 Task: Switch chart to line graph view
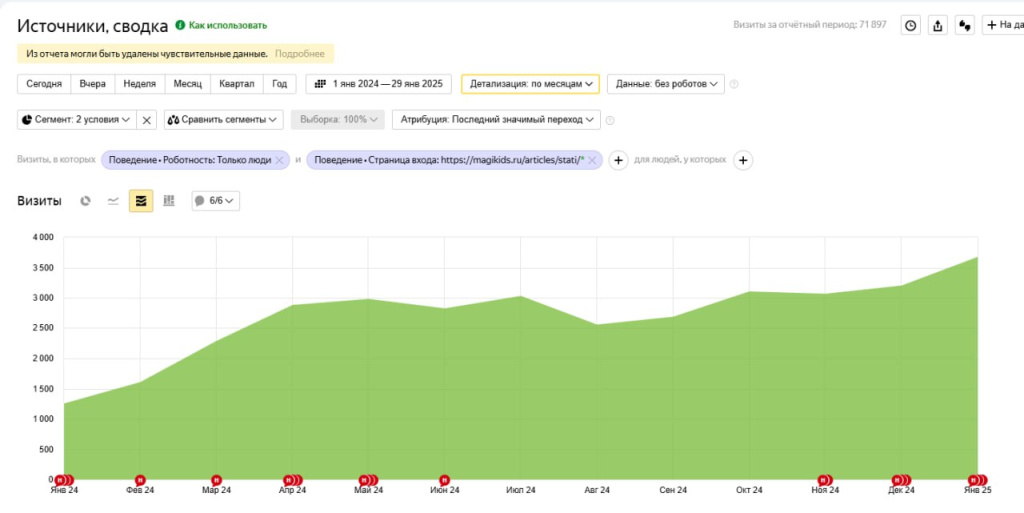coord(113,201)
